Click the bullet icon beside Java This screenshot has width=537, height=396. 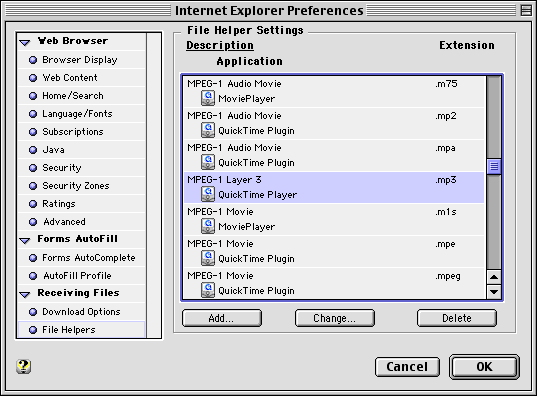33,150
